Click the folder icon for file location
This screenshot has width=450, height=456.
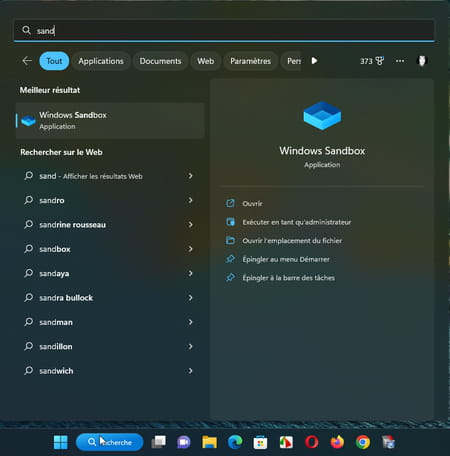pyautogui.click(x=230, y=240)
